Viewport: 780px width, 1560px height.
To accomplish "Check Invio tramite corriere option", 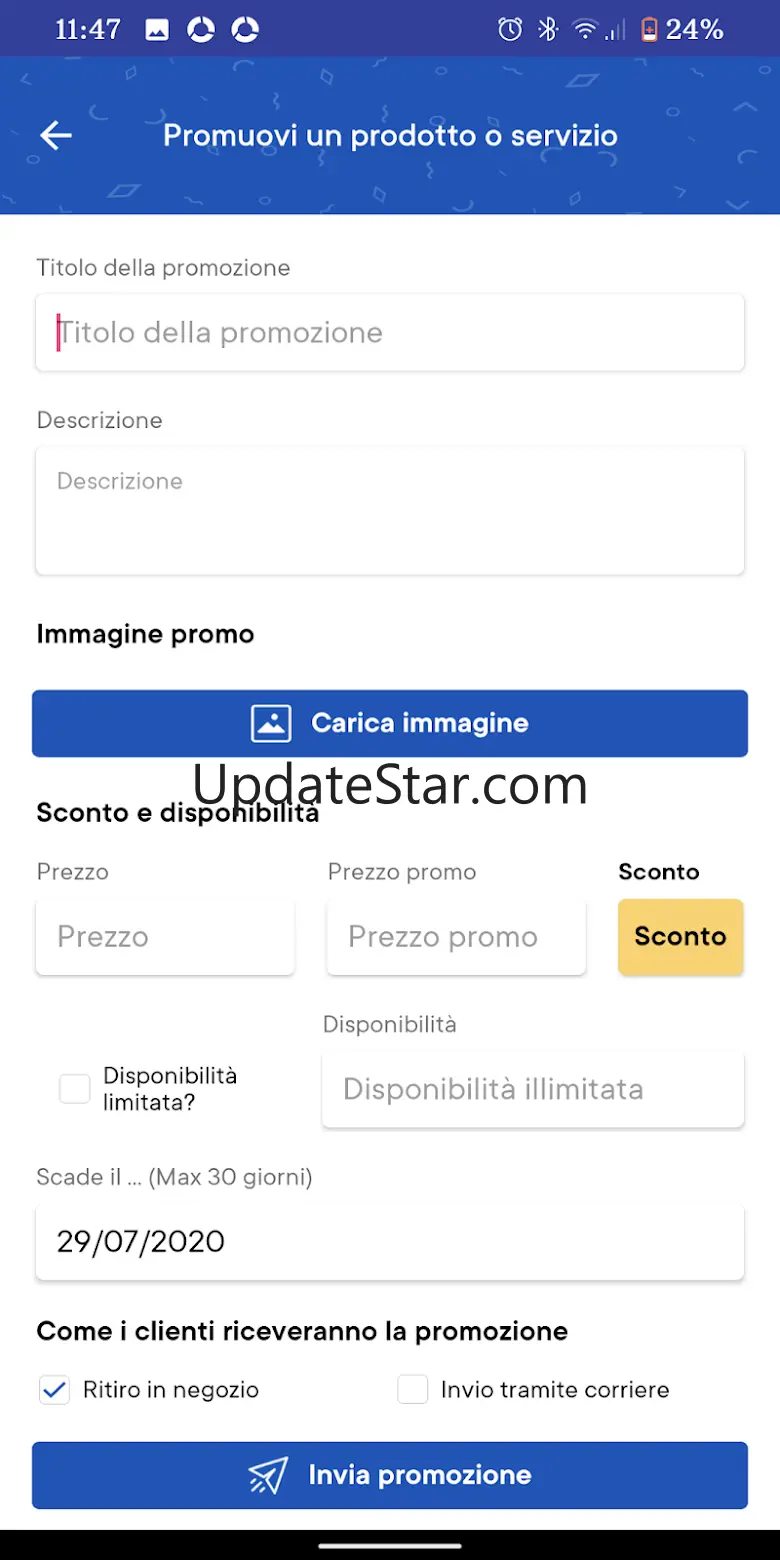I will pos(413,1390).
